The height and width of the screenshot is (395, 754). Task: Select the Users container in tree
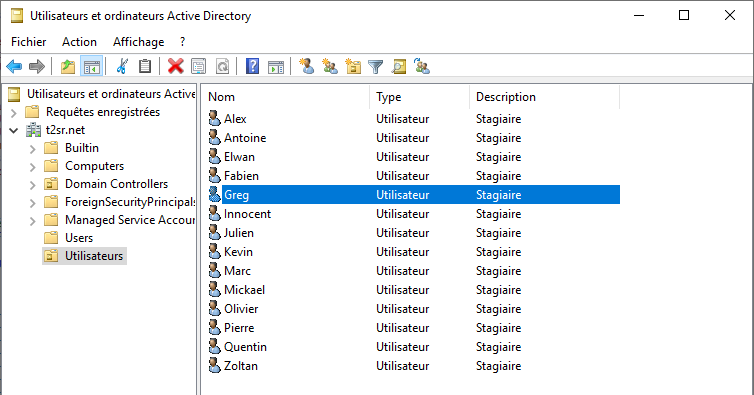(79, 238)
